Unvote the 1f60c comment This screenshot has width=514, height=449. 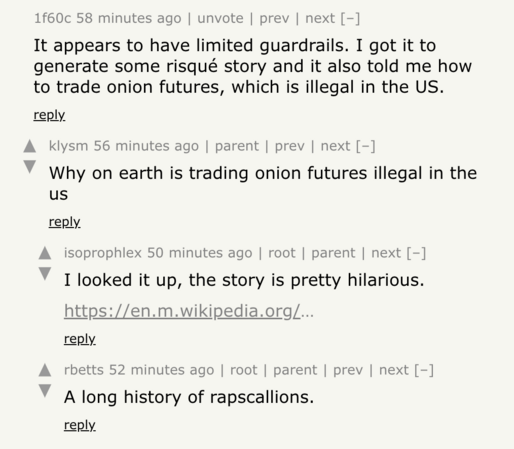tap(220, 18)
